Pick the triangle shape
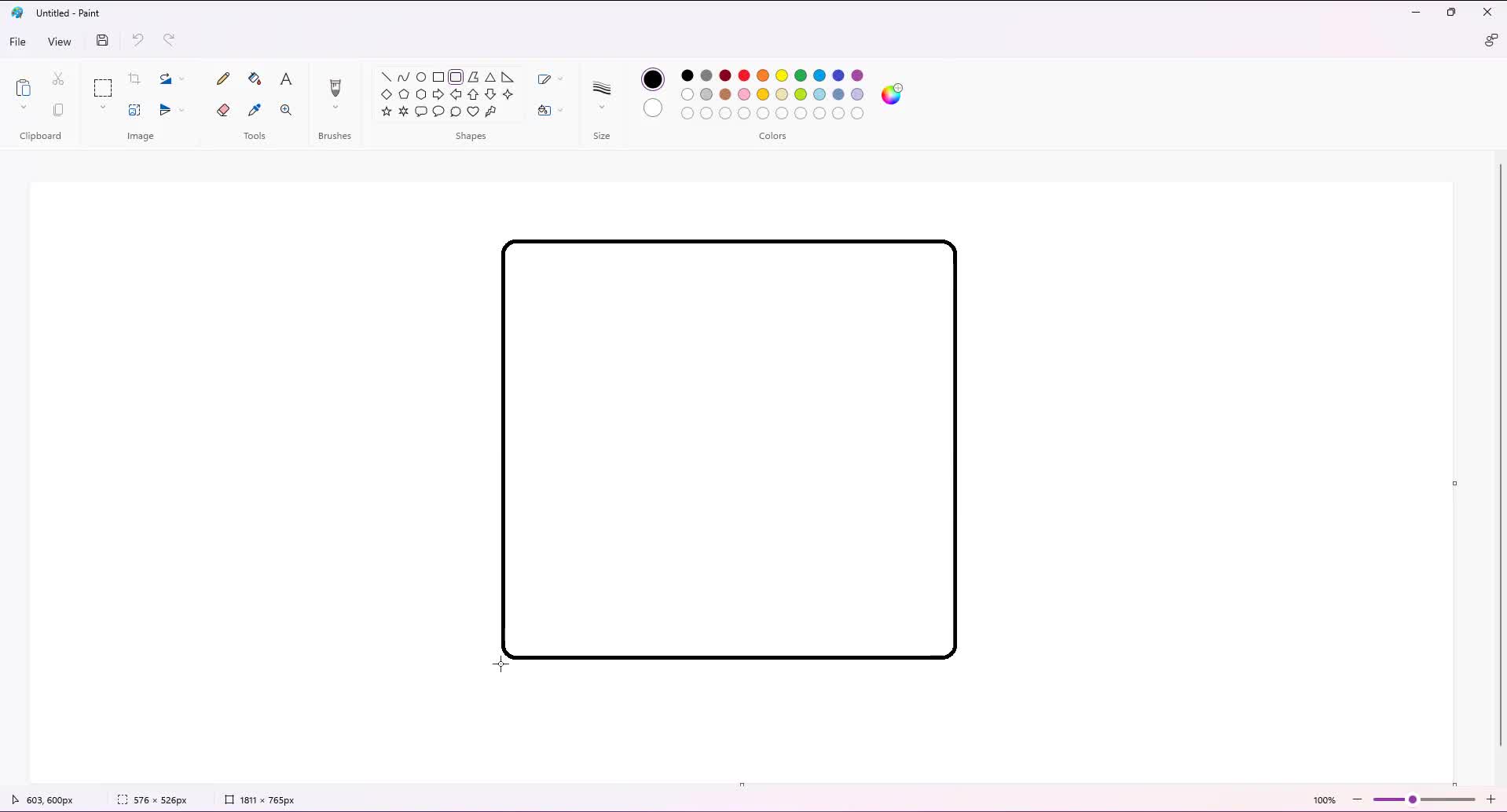This screenshot has height=812, width=1507. click(x=490, y=77)
